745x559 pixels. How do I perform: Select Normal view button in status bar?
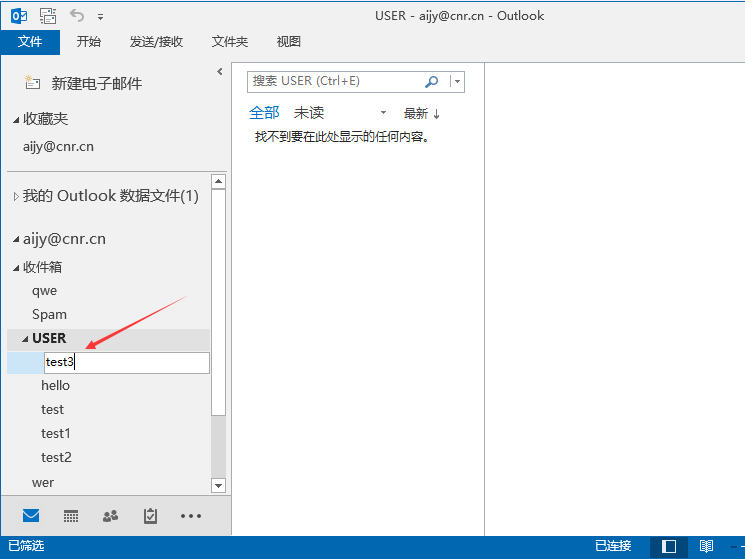(669, 547)
